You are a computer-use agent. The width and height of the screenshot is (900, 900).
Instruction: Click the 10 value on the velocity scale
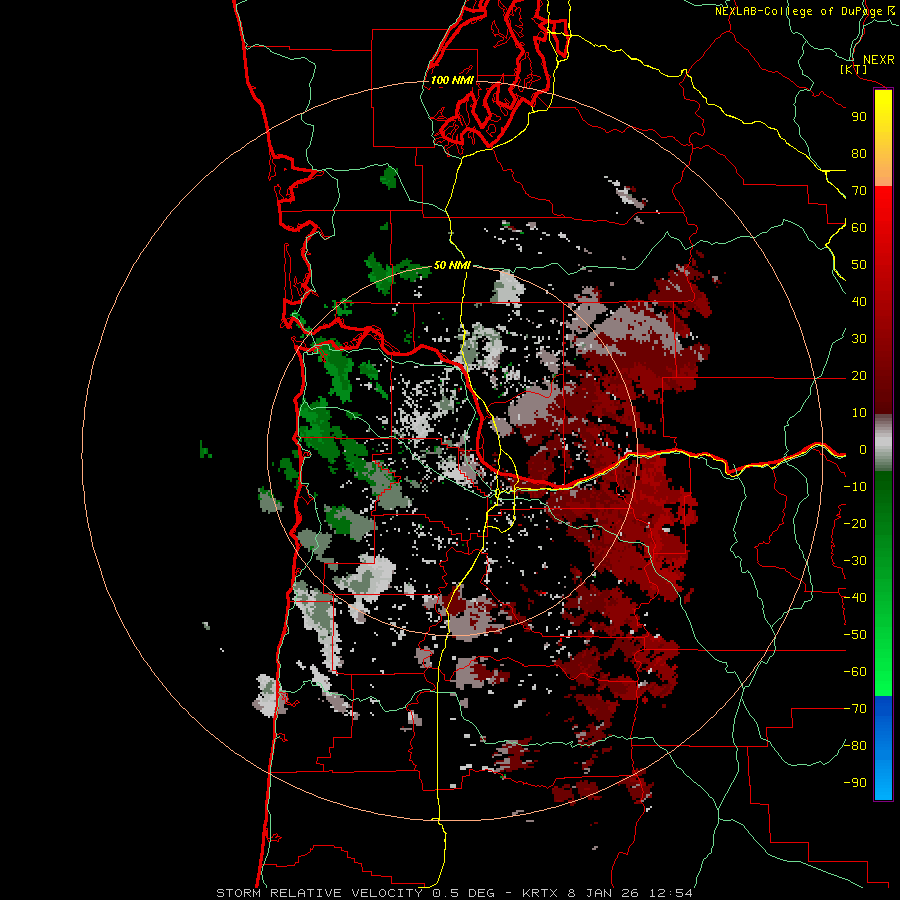(859, 413)
